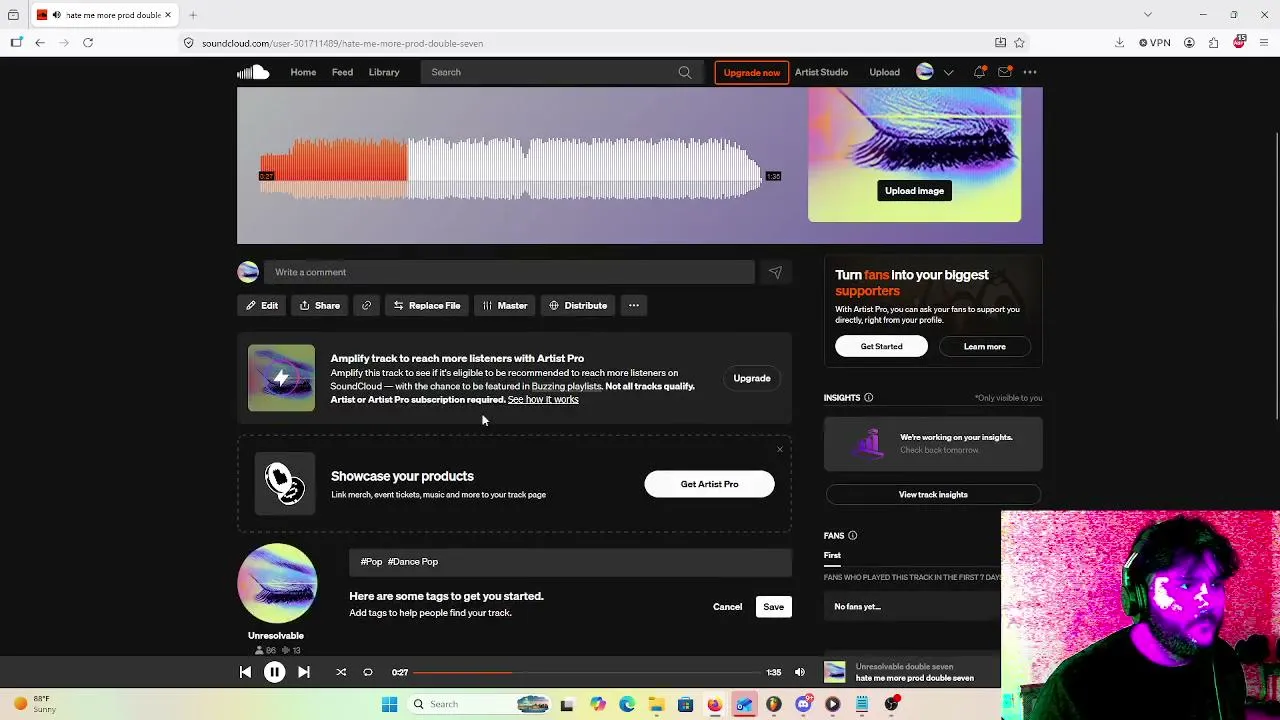Open the Feed page
This screenshot has height=720, width=1280.
(x=342, y=72)
